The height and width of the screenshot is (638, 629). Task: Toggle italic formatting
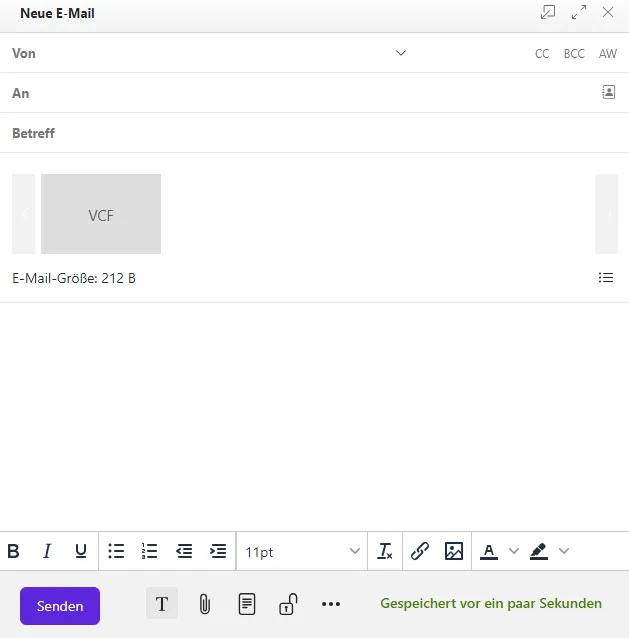[47, 551]
